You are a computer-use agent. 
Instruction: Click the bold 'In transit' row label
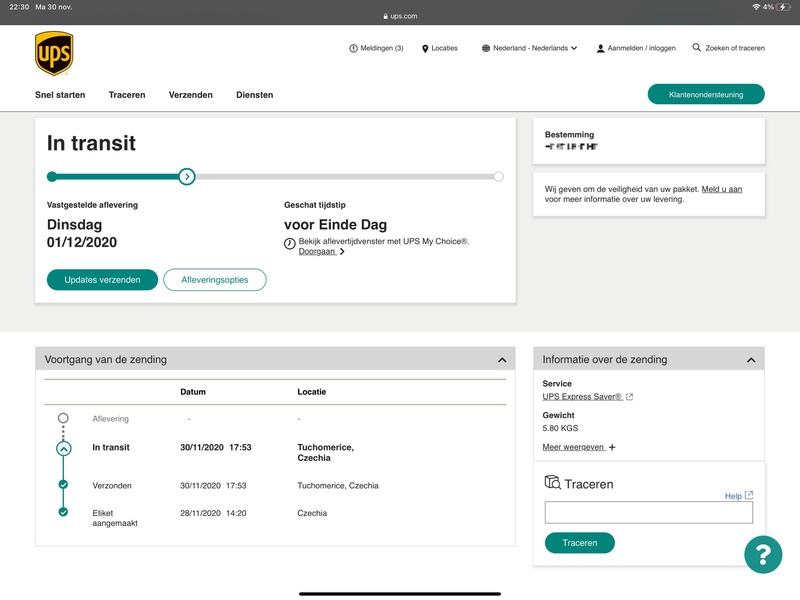[111, 447]
